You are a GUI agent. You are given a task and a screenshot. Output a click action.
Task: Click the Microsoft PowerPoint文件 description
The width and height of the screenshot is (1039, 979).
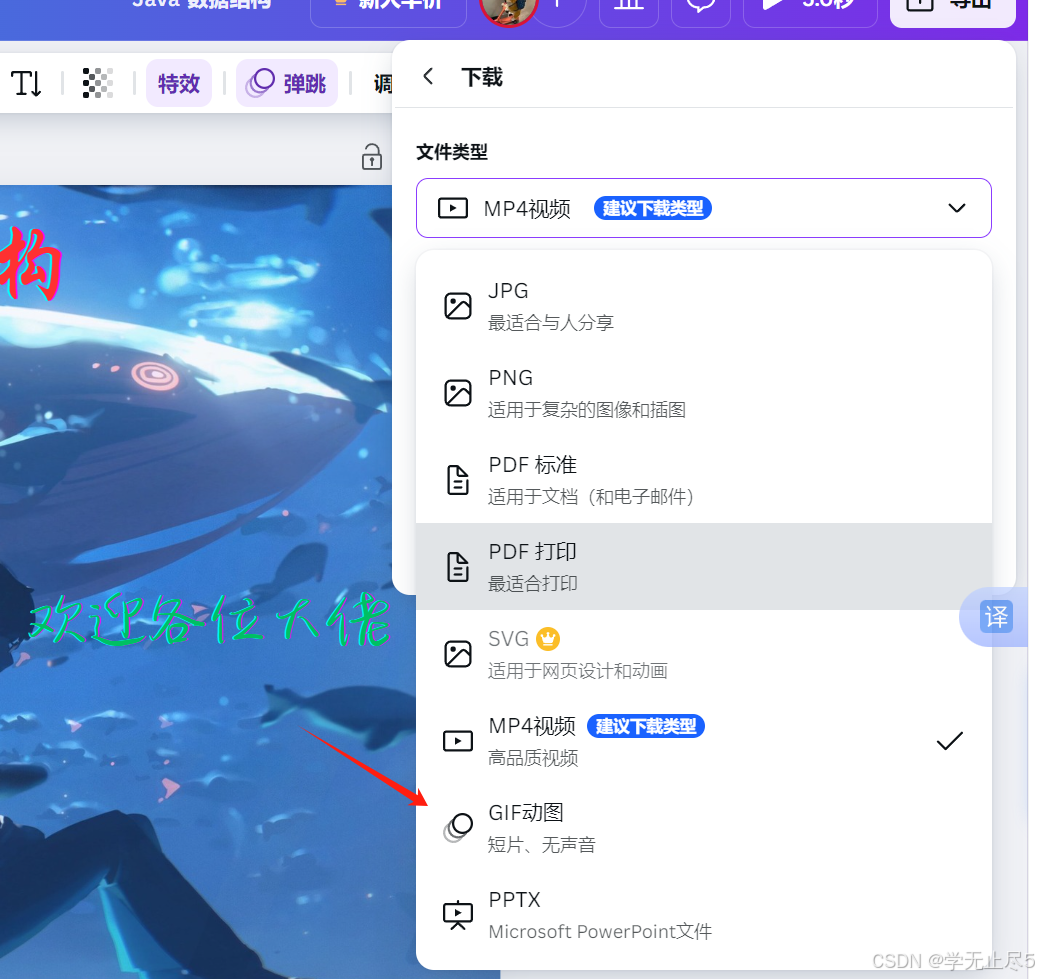[600, 931]
